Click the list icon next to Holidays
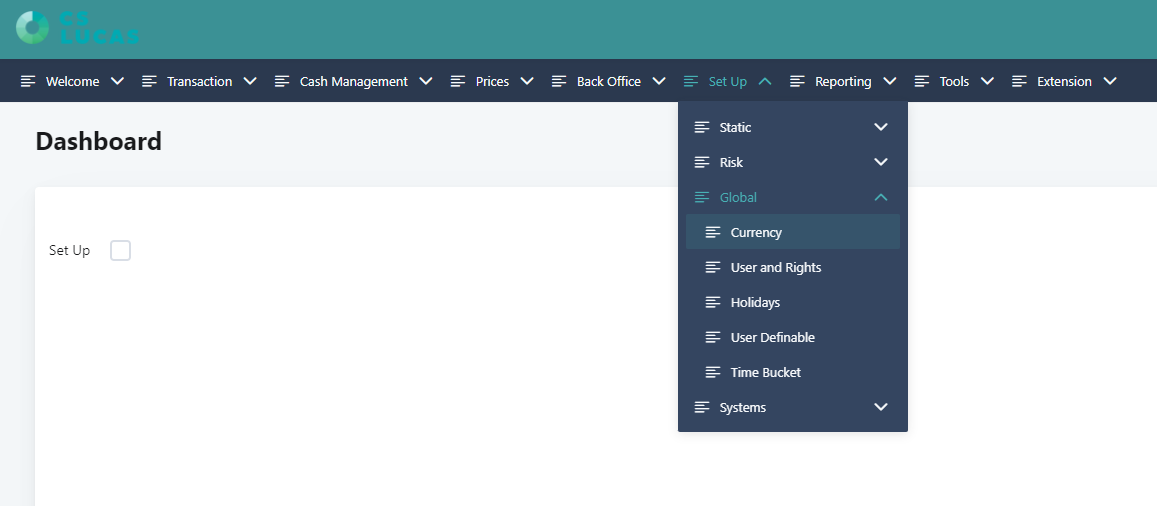Viewport: 1157px width, 506px height. pos(713,302)
